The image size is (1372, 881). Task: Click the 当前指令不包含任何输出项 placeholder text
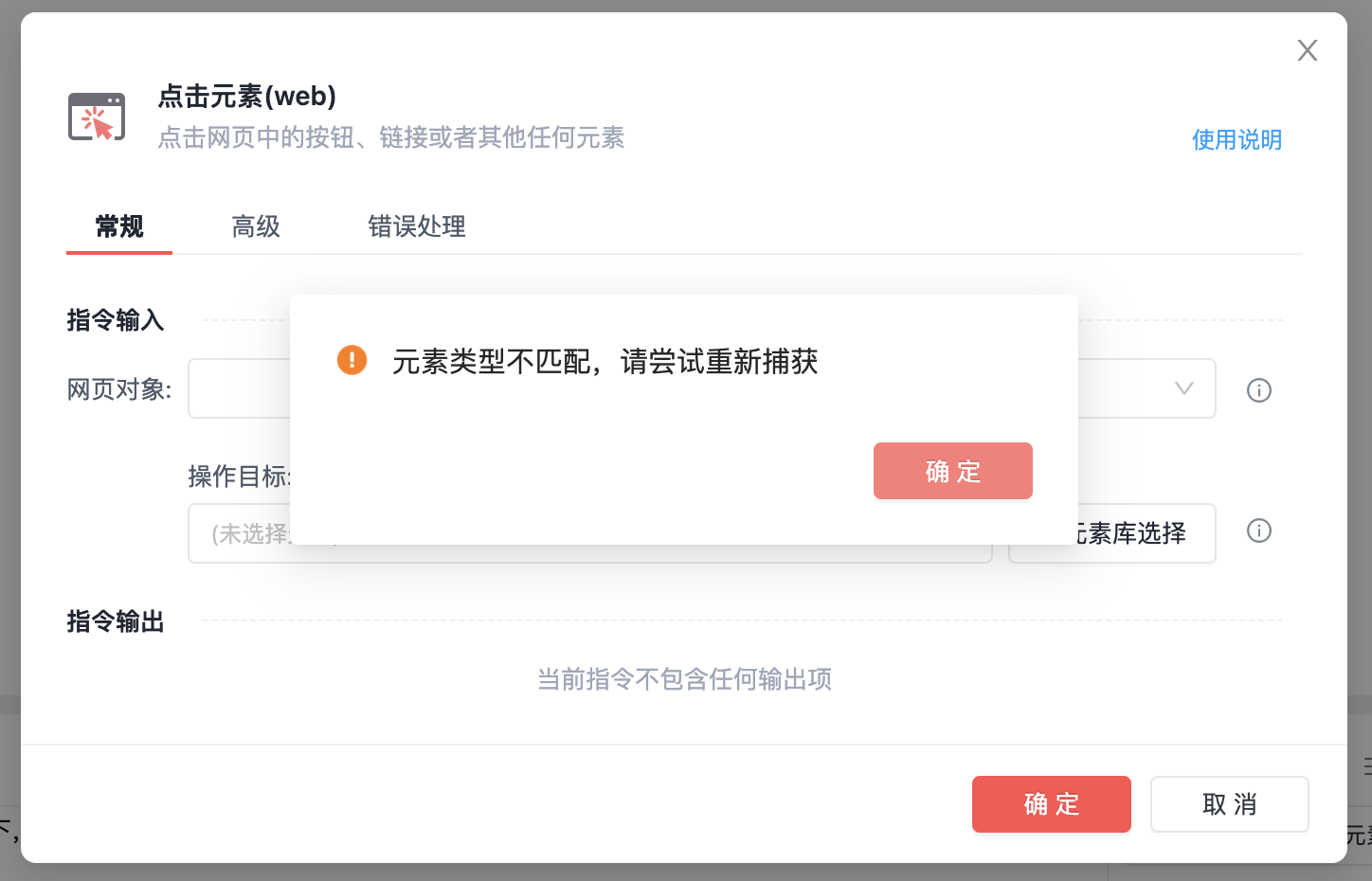pos(684,679)
